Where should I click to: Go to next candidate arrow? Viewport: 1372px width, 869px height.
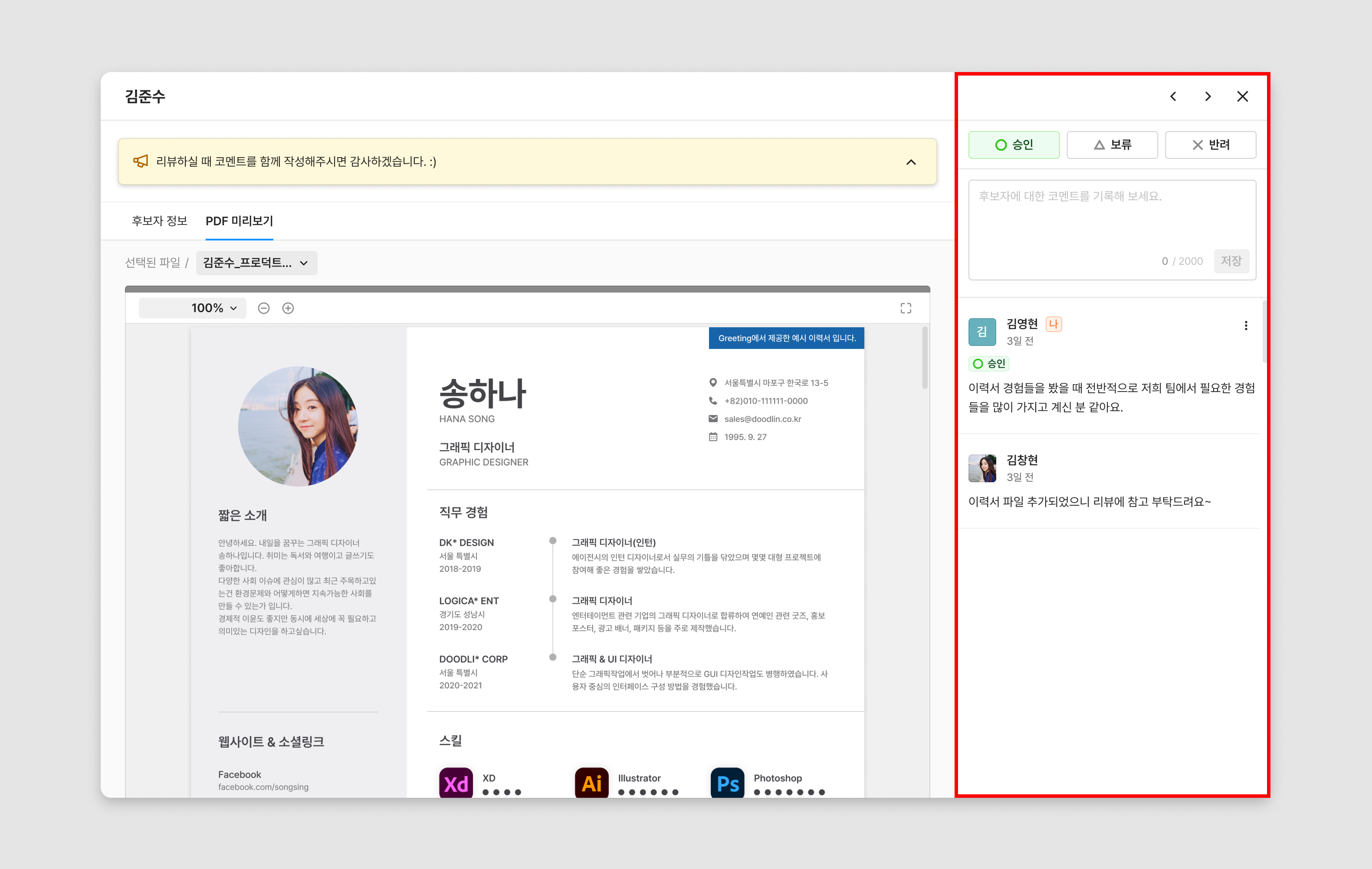1208,96
